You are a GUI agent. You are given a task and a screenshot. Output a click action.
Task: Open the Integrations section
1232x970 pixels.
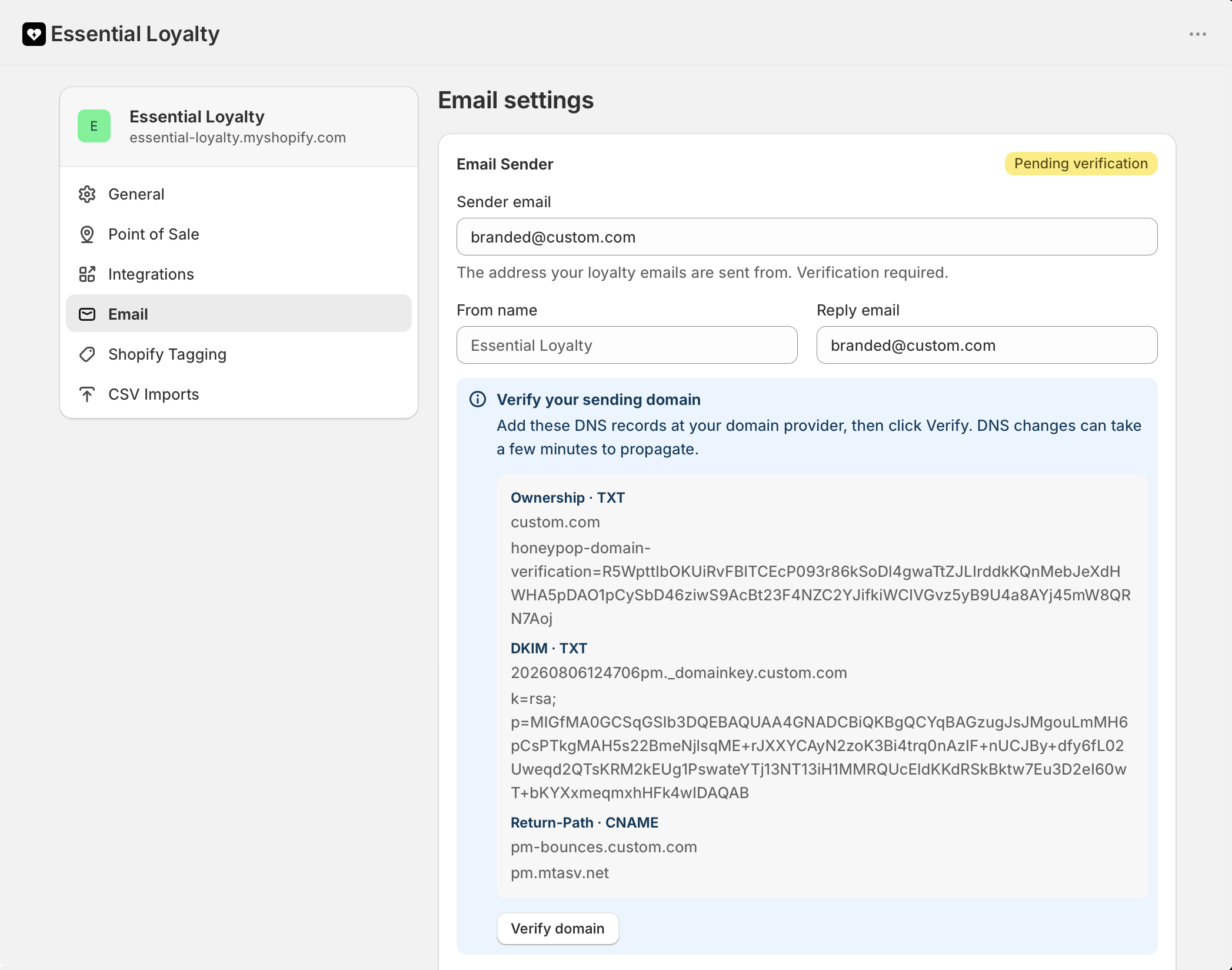tap(239, 274)
